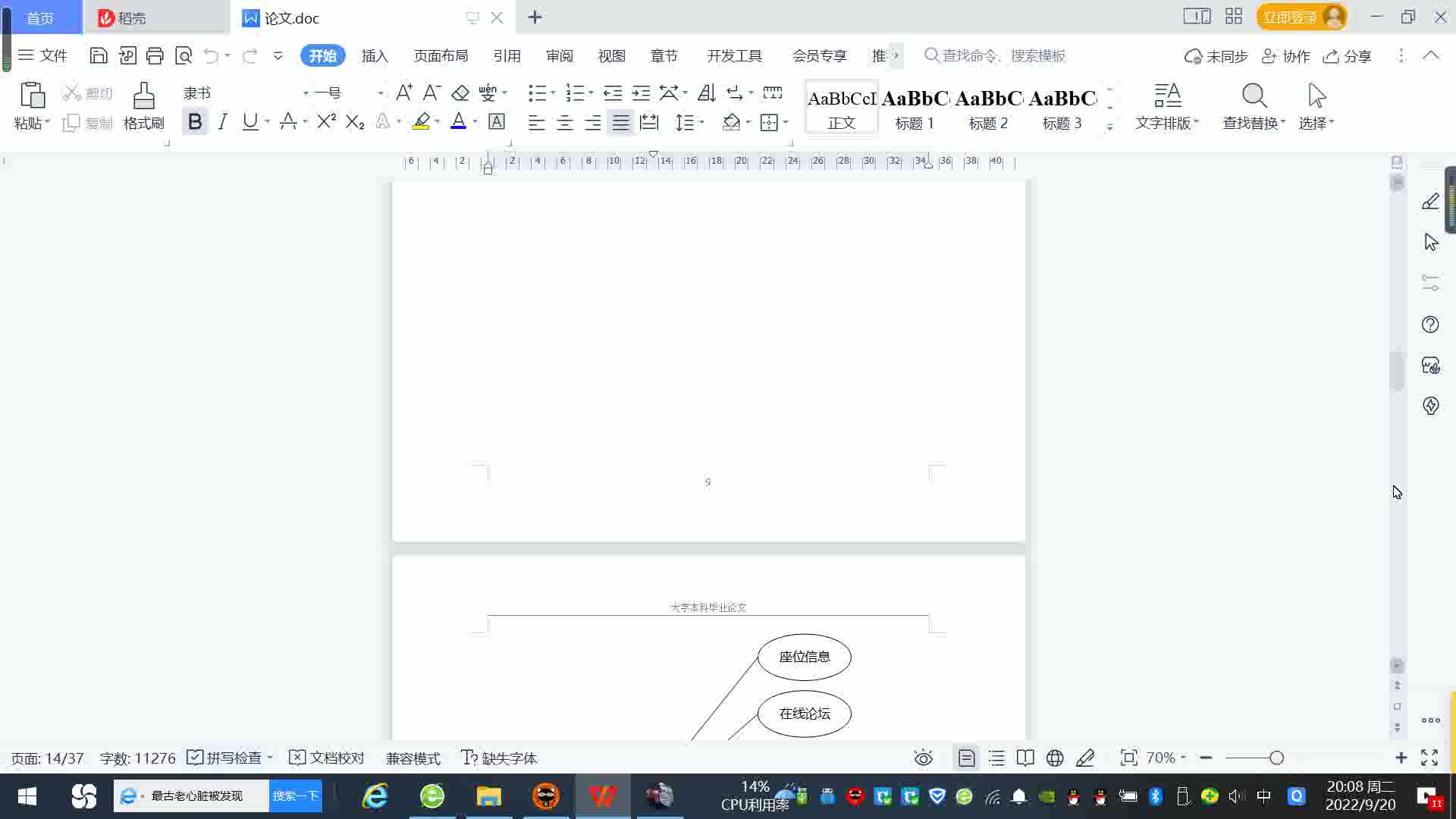Toggle bold formatting
The image size is (1456, 819).
point(195,121)
